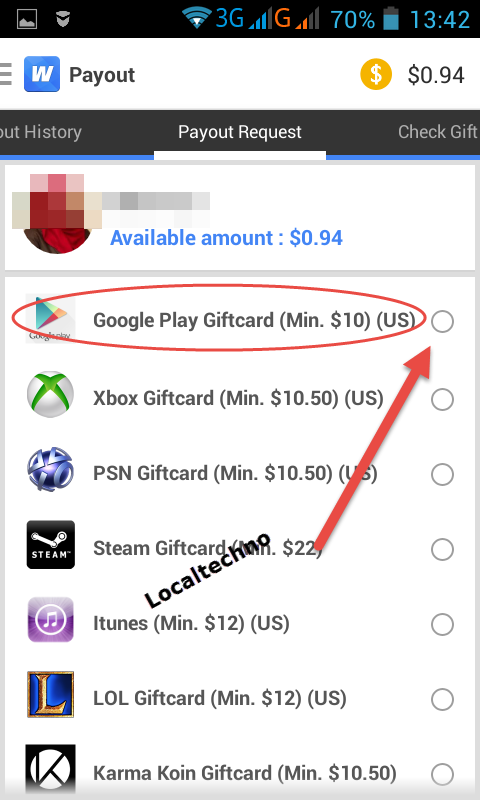Select Steam Giftcard radio button

pos(442,549)
